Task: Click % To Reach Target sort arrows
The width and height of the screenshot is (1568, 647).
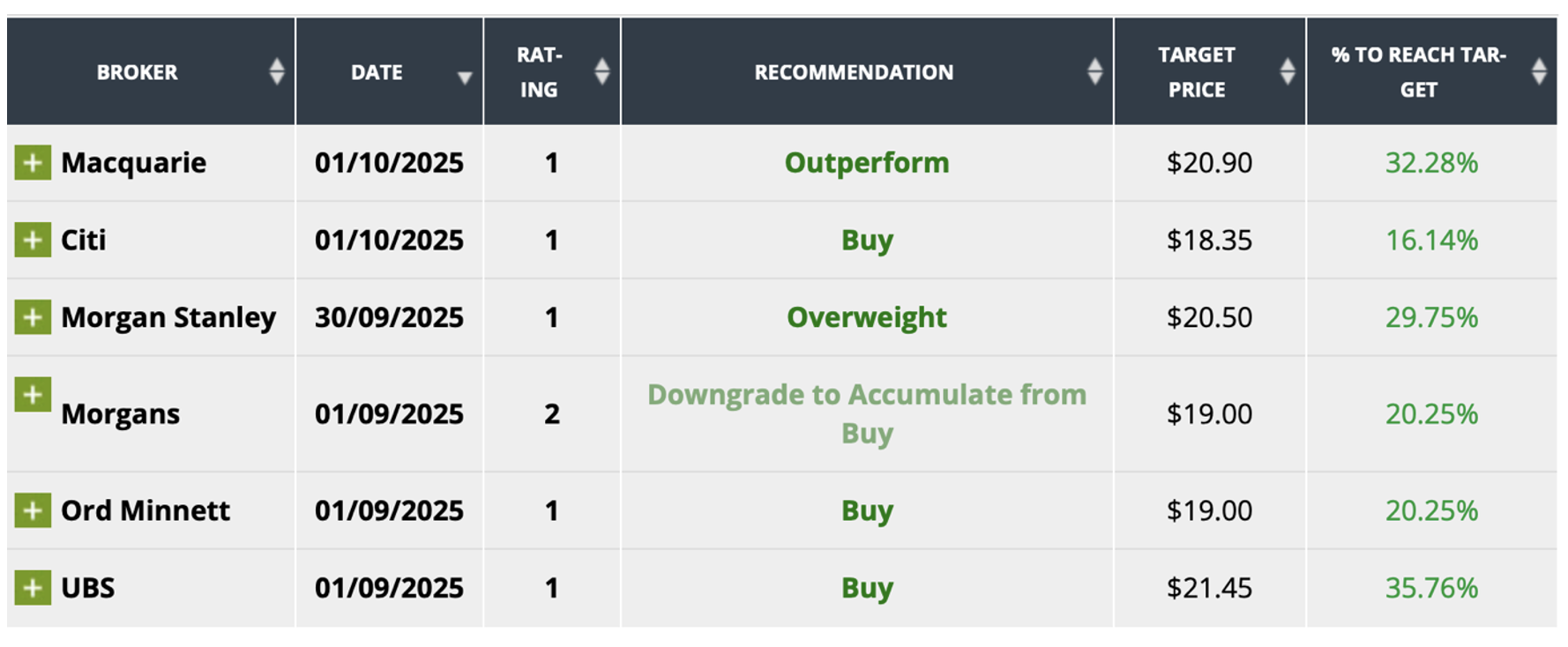Action: coord(1540,71)
